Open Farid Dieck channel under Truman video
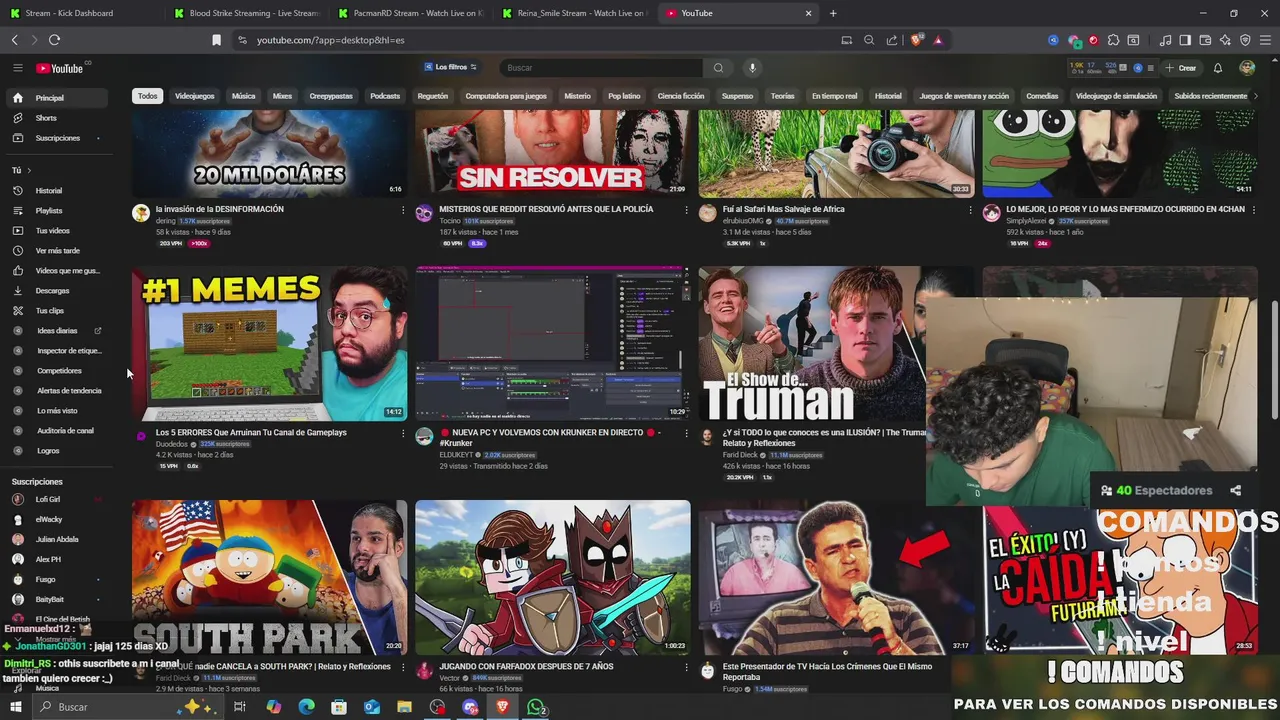Image resolution: width=1280 pixels, height=720 pixels. 740,455
